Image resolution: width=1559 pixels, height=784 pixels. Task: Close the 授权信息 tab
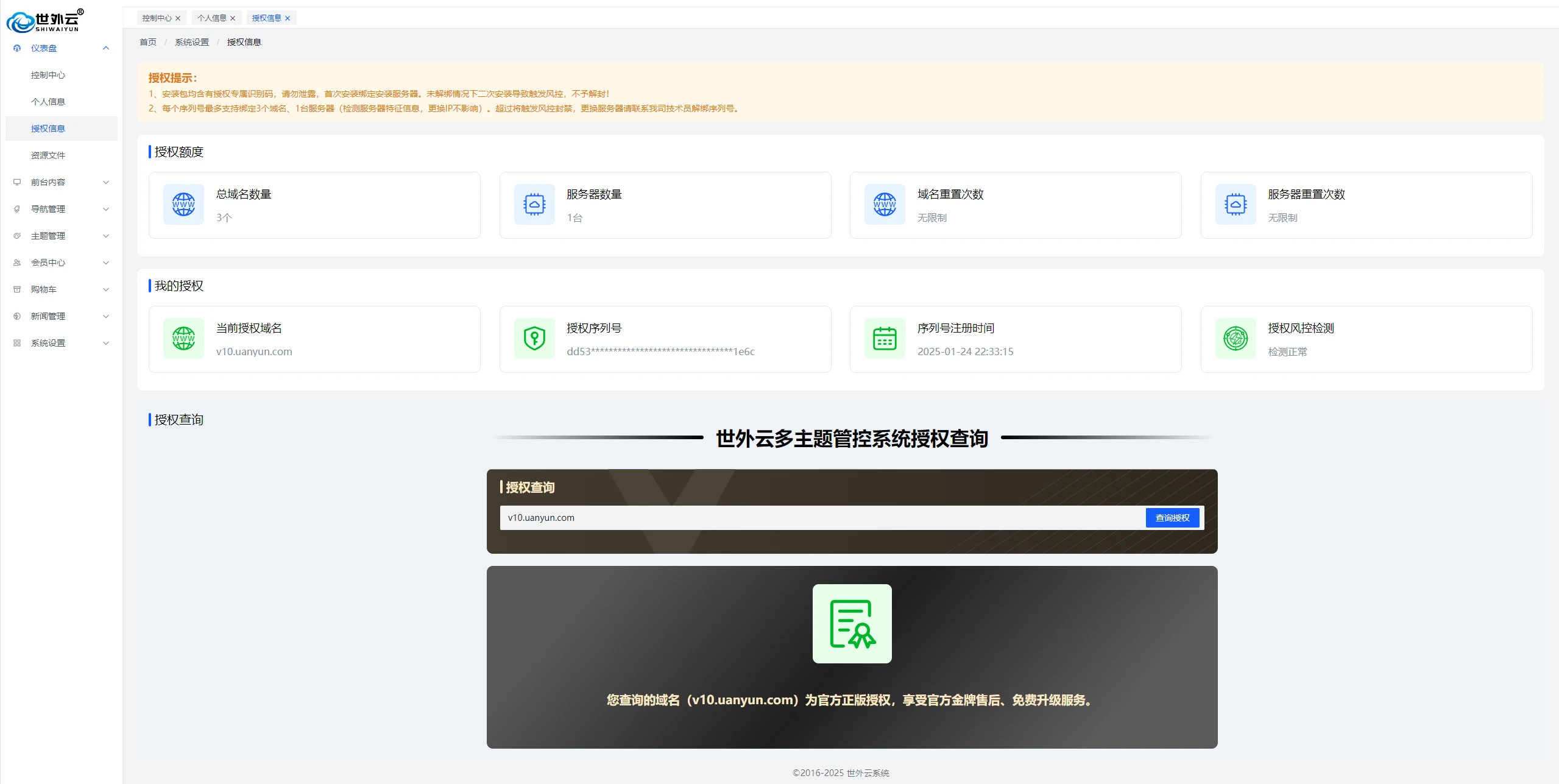pos(288,18)
